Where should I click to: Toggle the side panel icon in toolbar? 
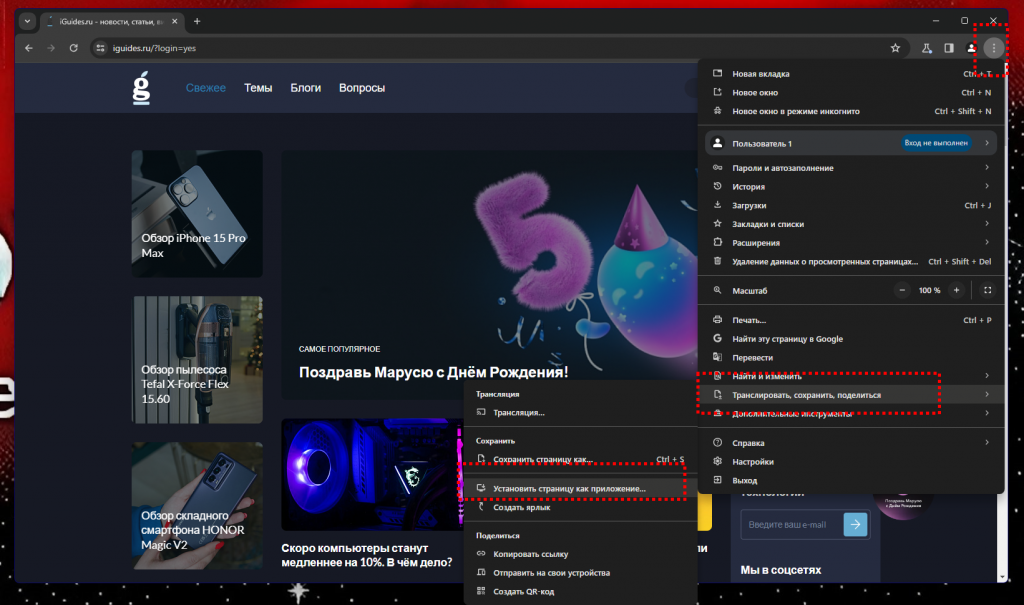(x=949, y=48)
